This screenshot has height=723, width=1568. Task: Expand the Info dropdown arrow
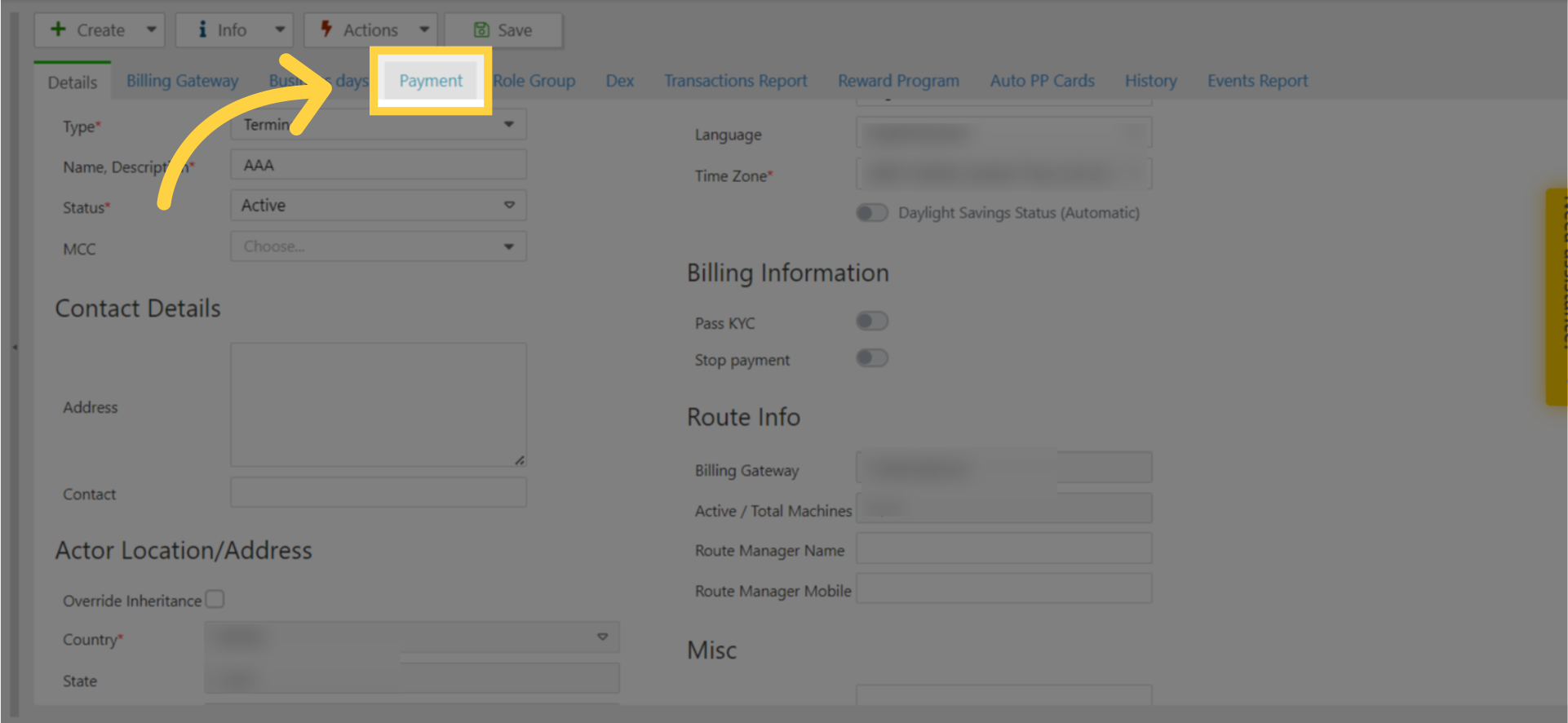point(280,29)
